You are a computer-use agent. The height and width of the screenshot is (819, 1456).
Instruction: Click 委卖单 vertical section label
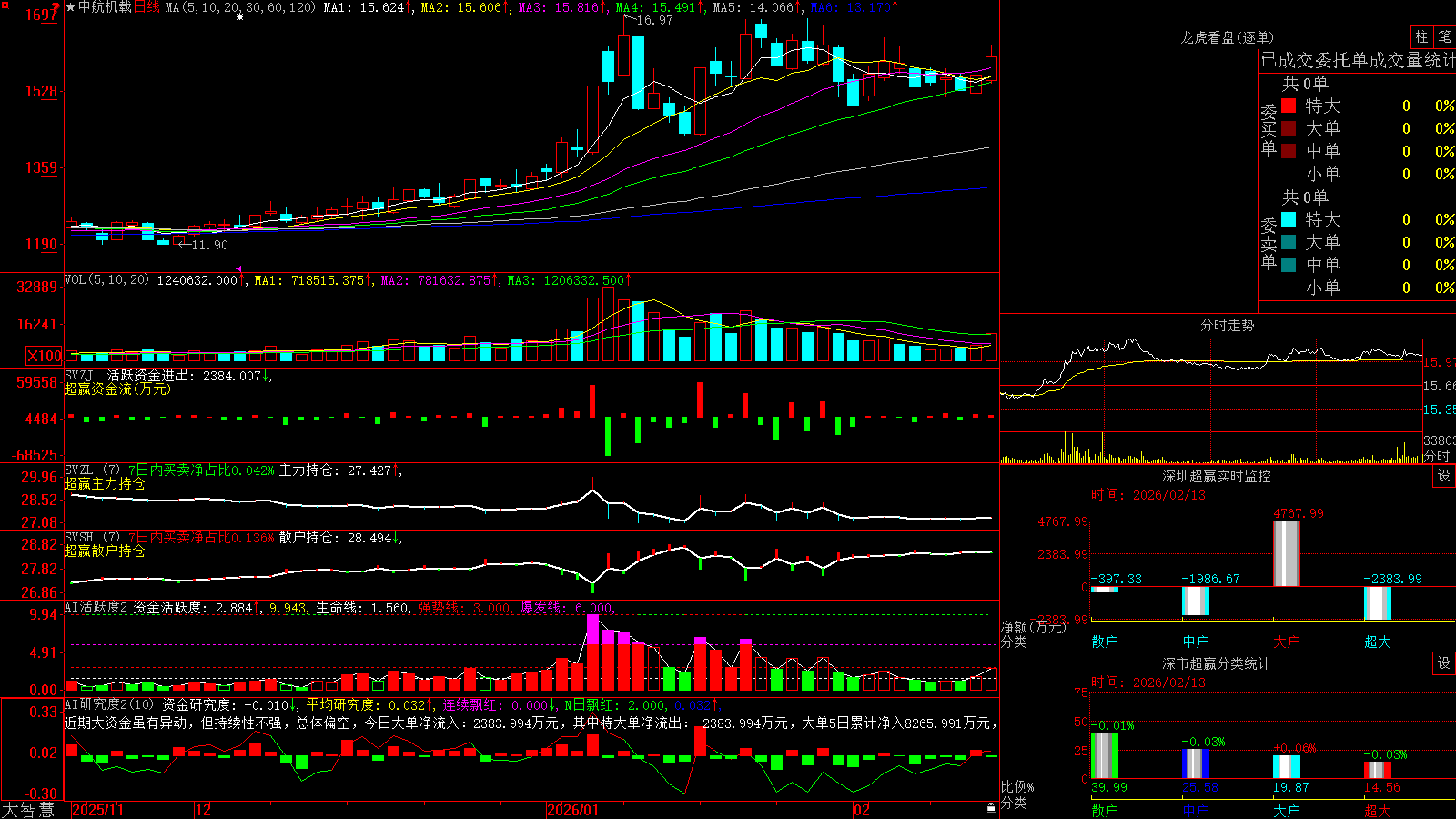coord(1269,243)
